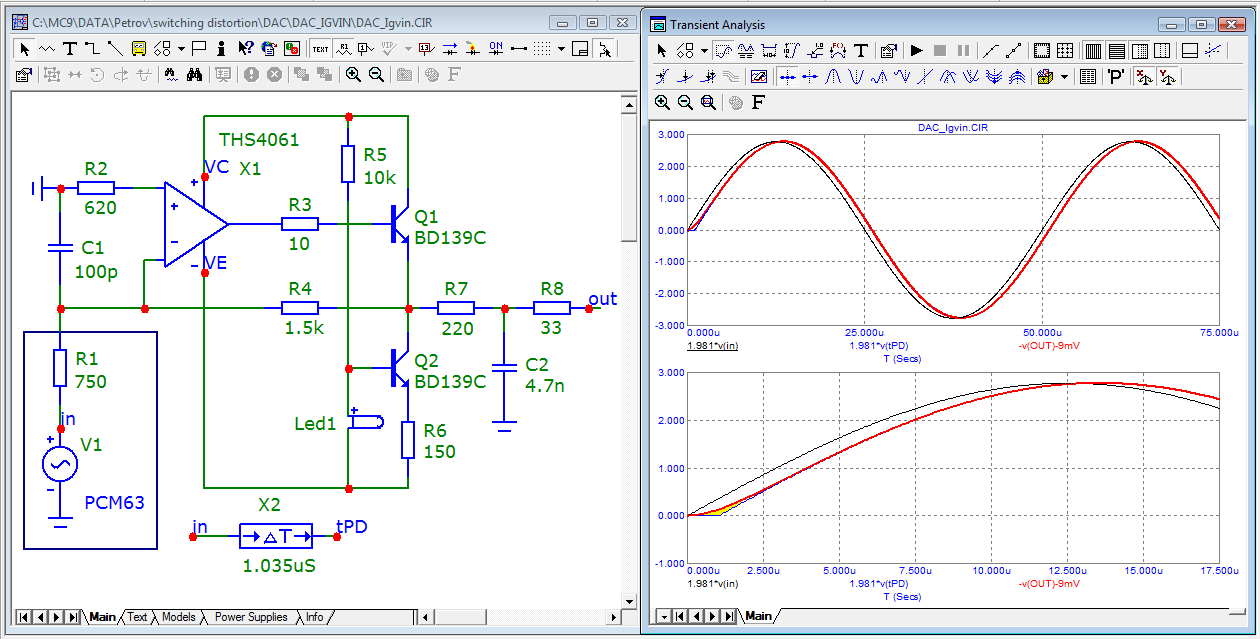This screenshot has height=639, width=1260.
Task: Activate the context Help pointer tool
Action: (245, 48)
